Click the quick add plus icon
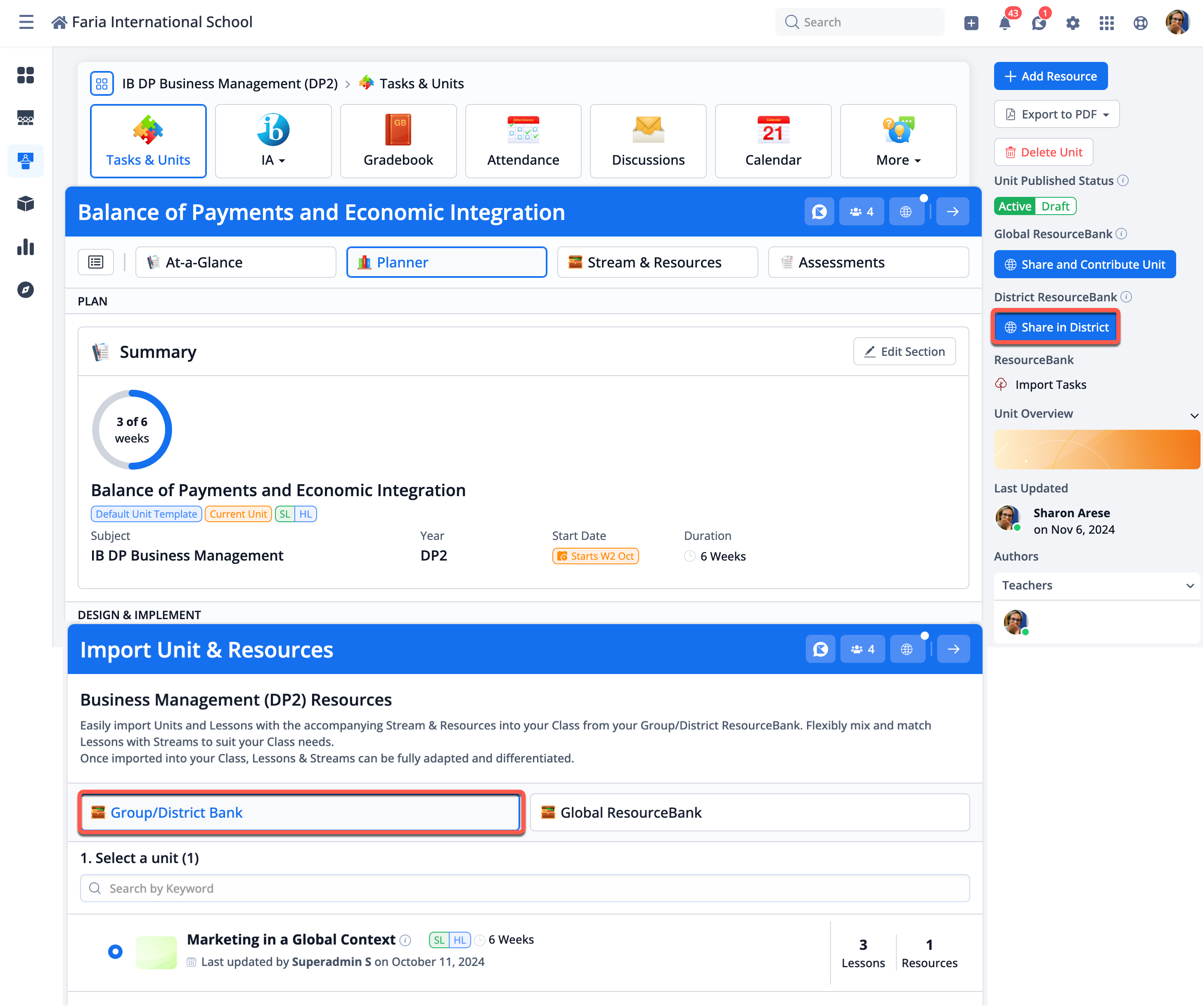The width and height of the screenshot is (1203, 1008). tap(971, 23)
